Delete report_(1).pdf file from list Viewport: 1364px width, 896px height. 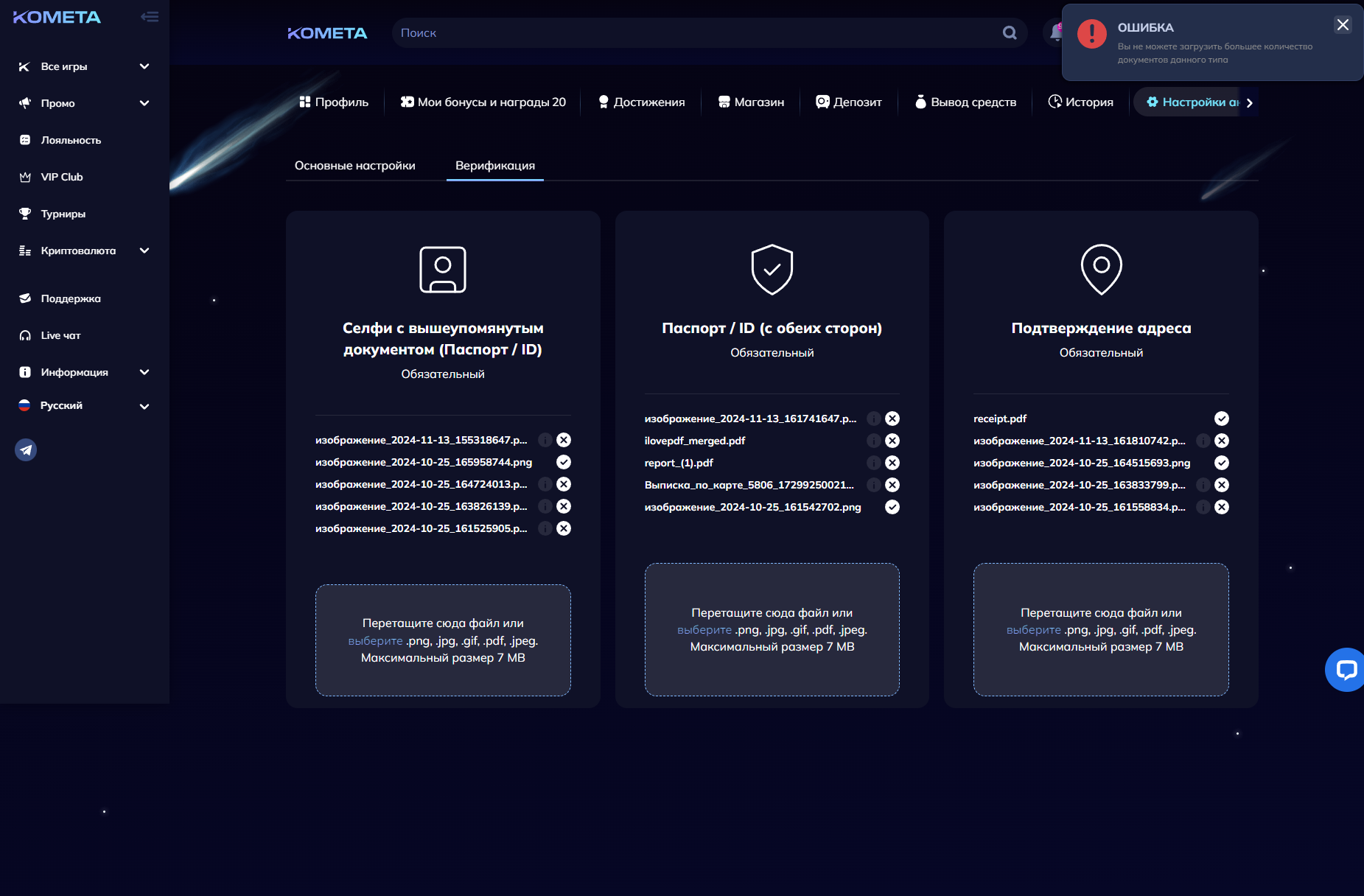[892, 463]
